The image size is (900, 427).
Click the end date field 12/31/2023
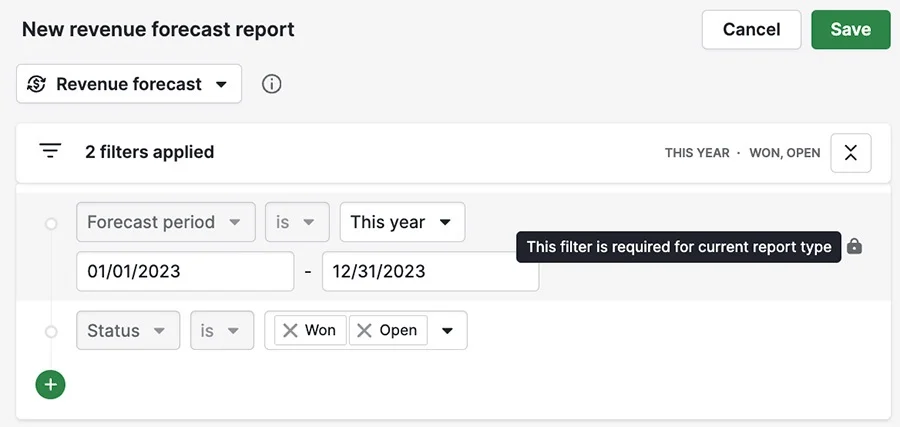click(x=430, y=271)
